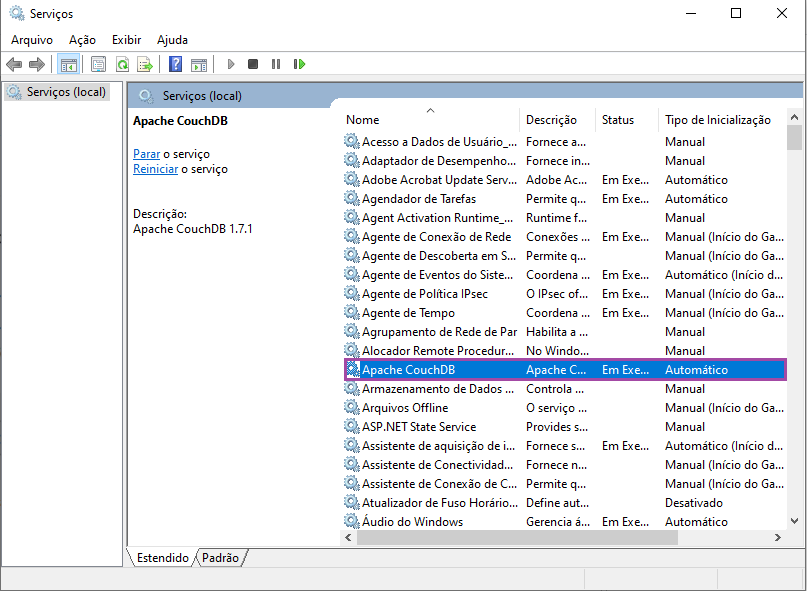Click the horizontal scrollbar right arrow

777,538
